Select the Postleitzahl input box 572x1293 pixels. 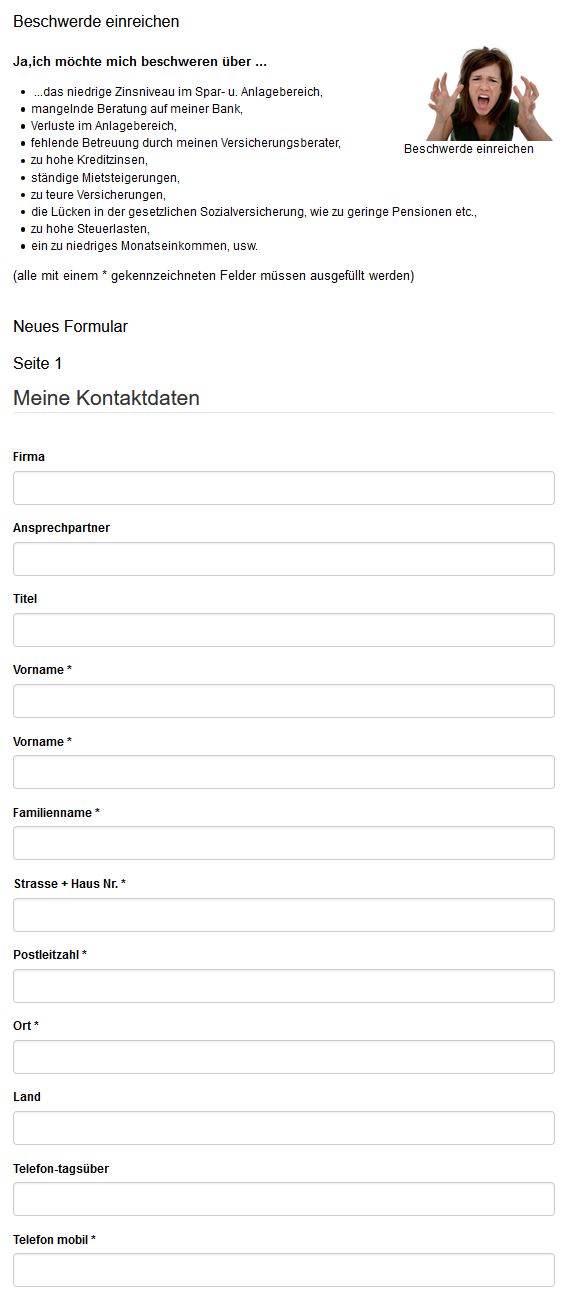(283, 986)
